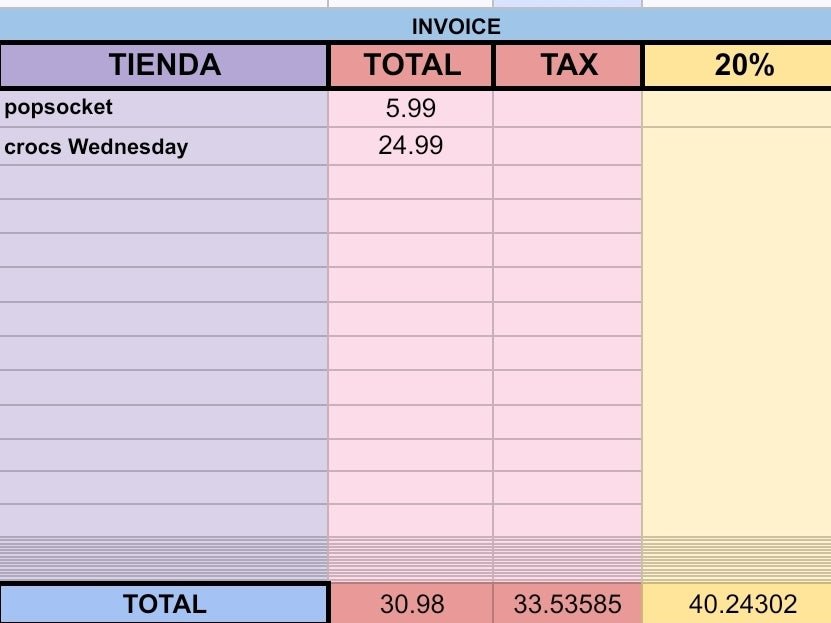Click the 20% cell in popsocket row
This screenshot has width=831, height=623.
[736, 108]
